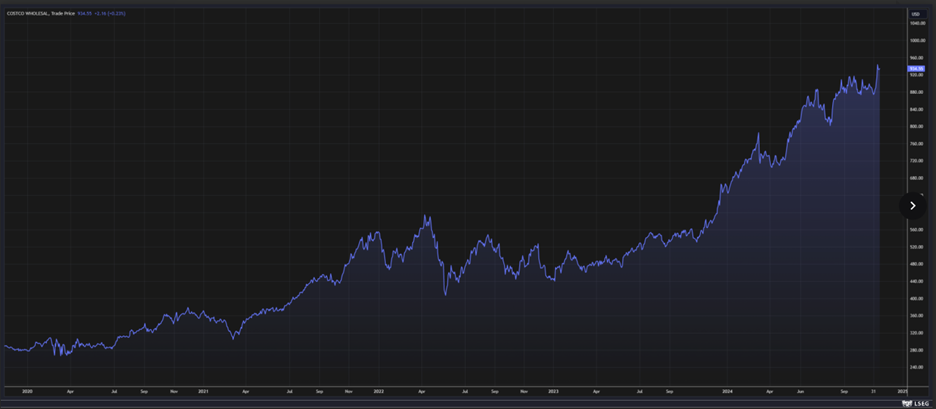Click the 2021 label on time axis

(203, 393)
